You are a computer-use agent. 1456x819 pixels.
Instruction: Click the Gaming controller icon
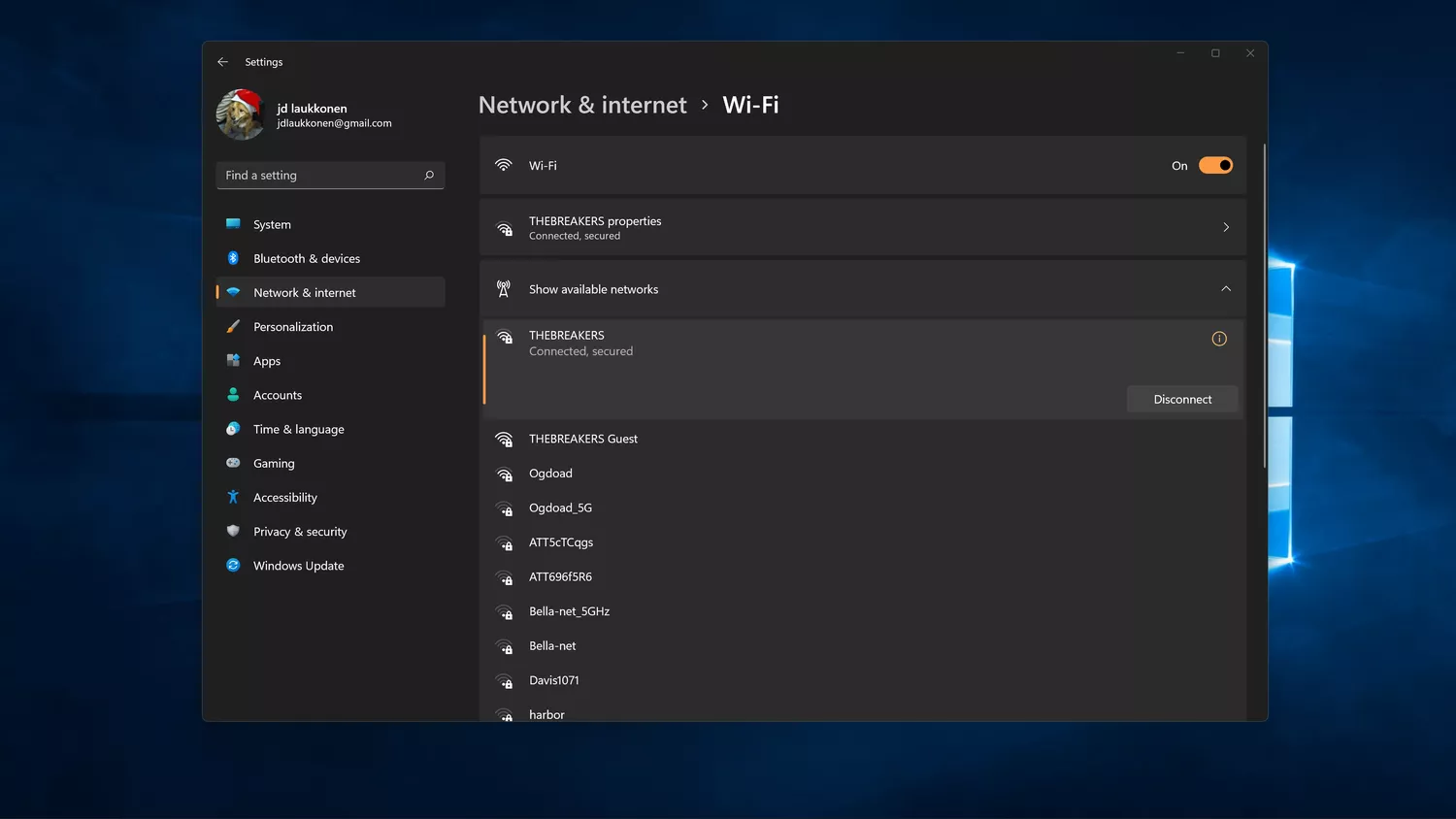(x=233, y=463)
